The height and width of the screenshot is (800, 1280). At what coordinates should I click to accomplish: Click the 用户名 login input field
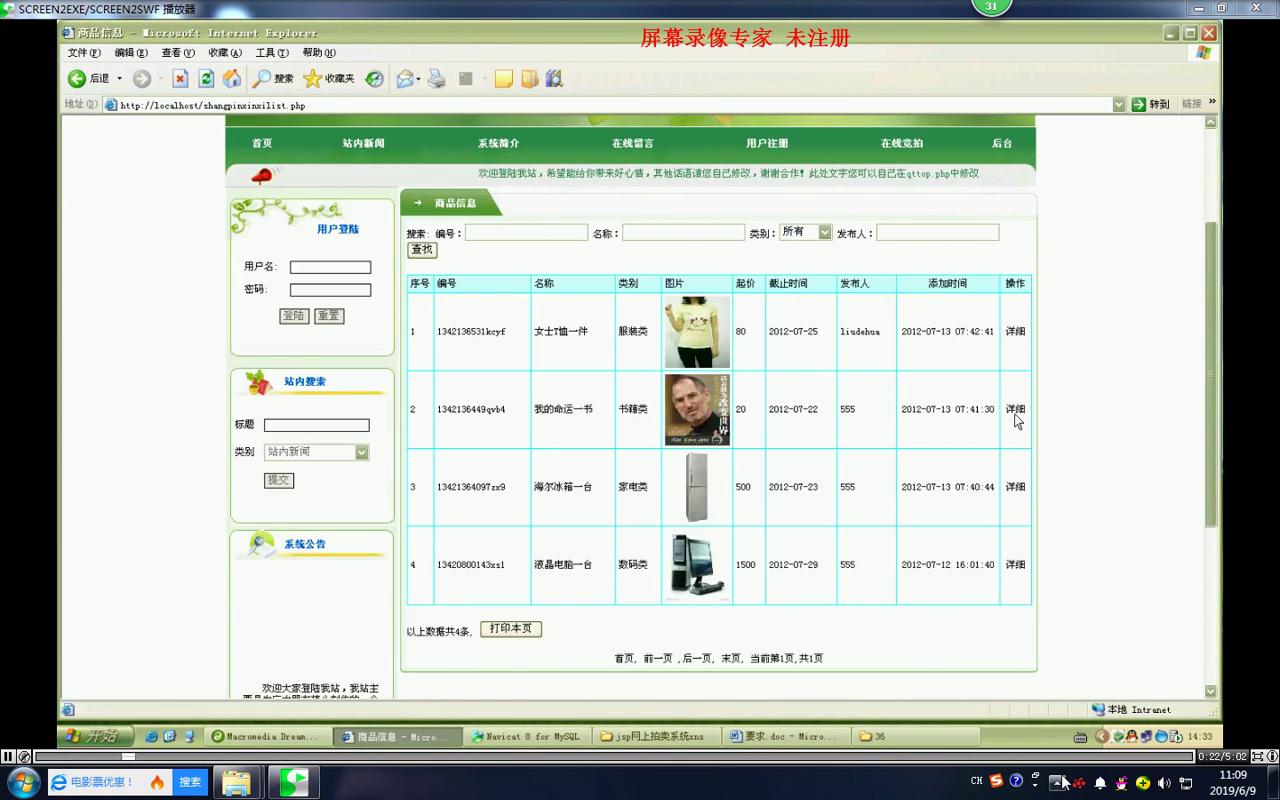[x=330, y=267]
